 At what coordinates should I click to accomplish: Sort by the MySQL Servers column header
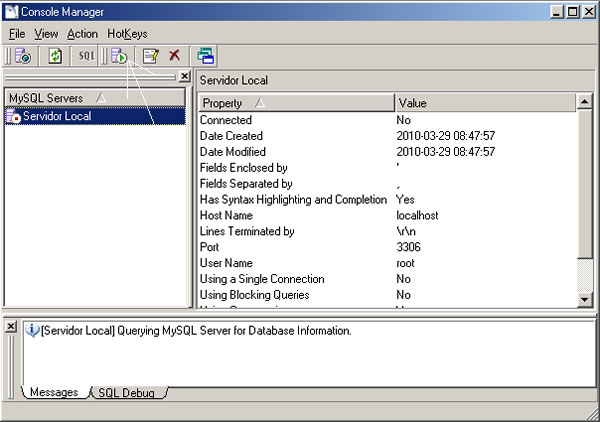pyautogui.click(x=95, y=98)
